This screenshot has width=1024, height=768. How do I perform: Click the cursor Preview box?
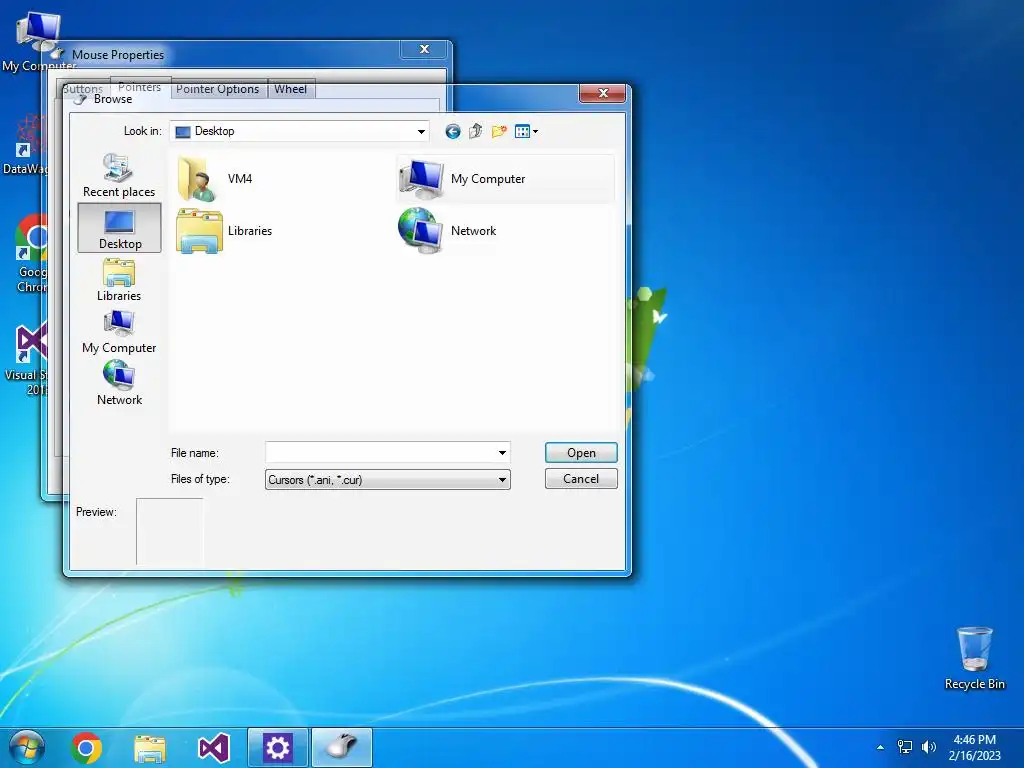coord(170,531)
